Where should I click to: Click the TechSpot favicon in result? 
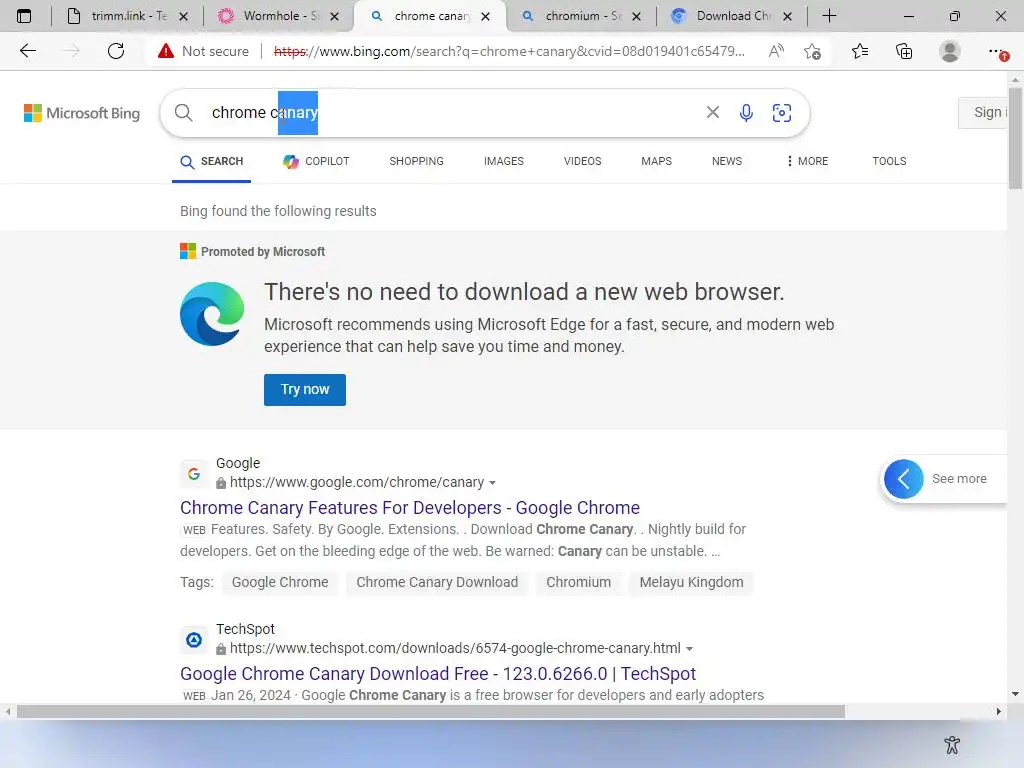194,639
